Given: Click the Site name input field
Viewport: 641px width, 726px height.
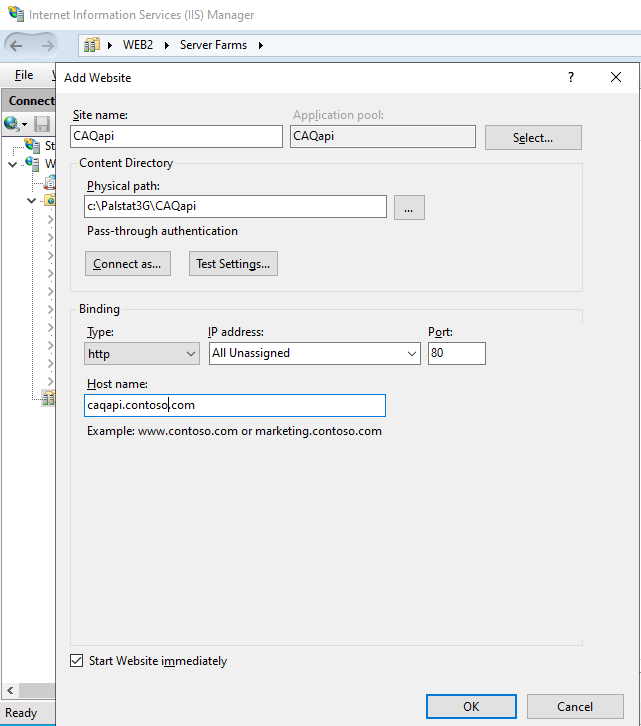Looking at the screenshot, I should (176, 137).
